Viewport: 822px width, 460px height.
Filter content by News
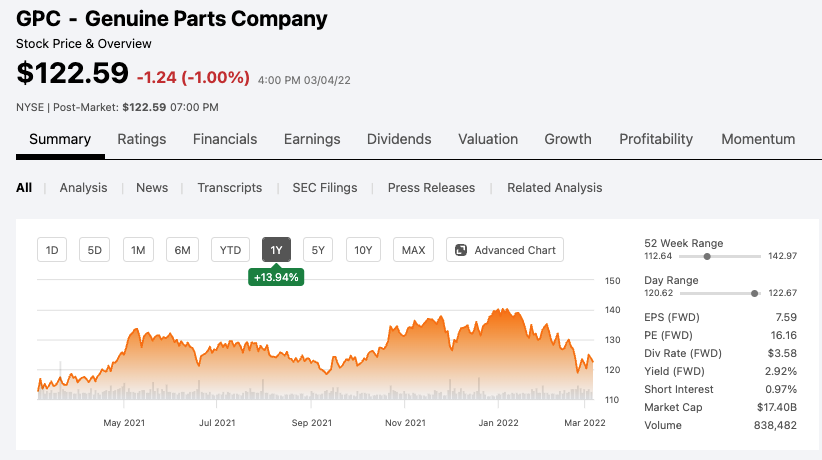click(152, 188)
